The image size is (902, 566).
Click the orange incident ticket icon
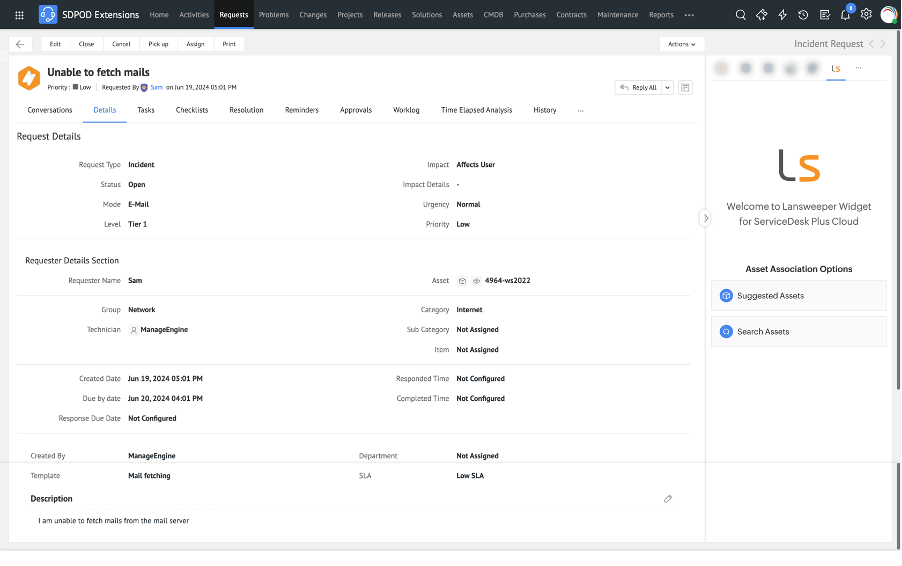pos(29,78)
